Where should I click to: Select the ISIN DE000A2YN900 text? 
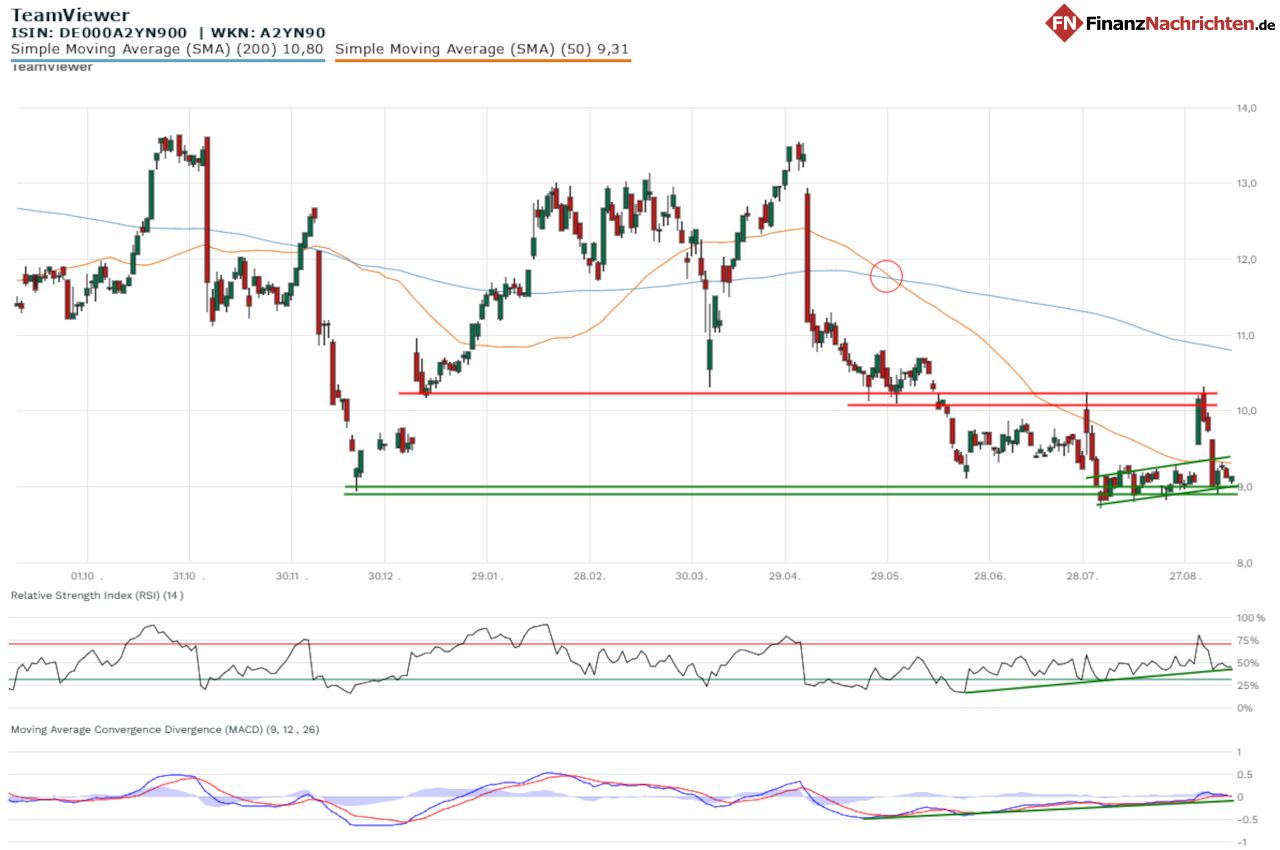click(x=99, y=33)
